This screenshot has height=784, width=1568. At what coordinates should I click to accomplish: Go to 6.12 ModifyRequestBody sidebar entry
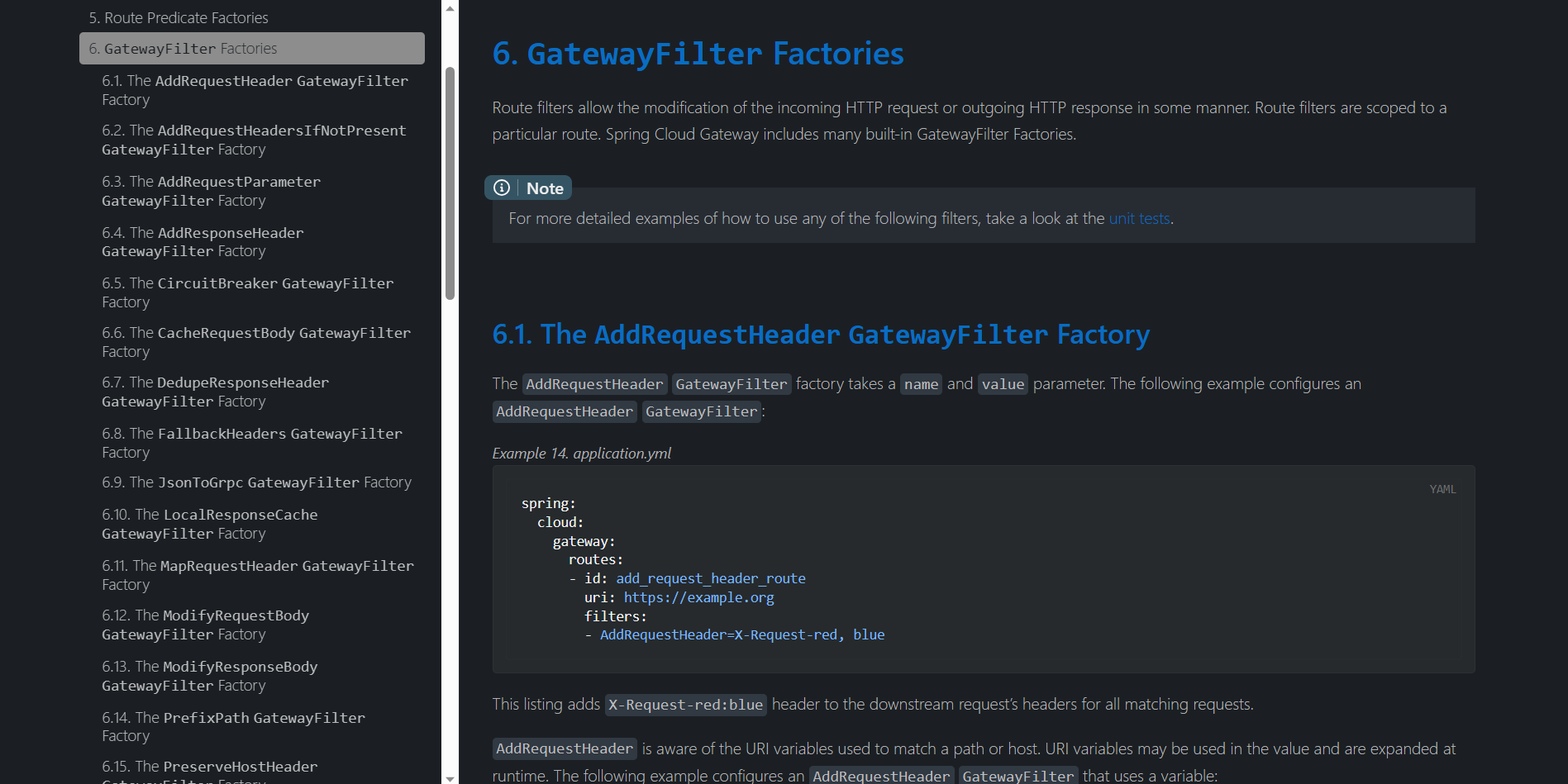click(206, 625)
